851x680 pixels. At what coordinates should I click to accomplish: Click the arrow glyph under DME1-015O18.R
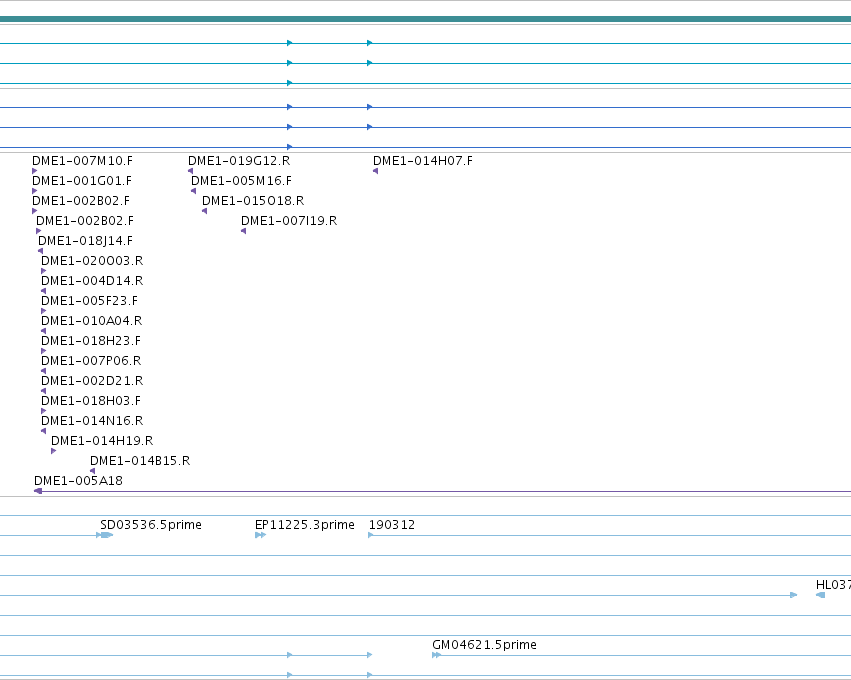205,211
